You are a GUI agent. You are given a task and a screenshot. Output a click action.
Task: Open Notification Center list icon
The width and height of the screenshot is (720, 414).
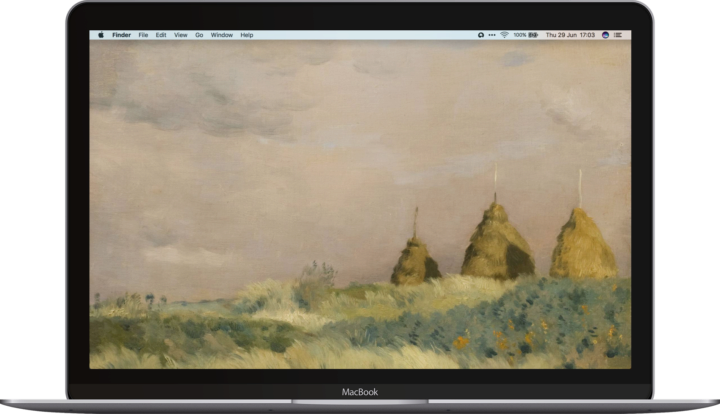[618, 35]
